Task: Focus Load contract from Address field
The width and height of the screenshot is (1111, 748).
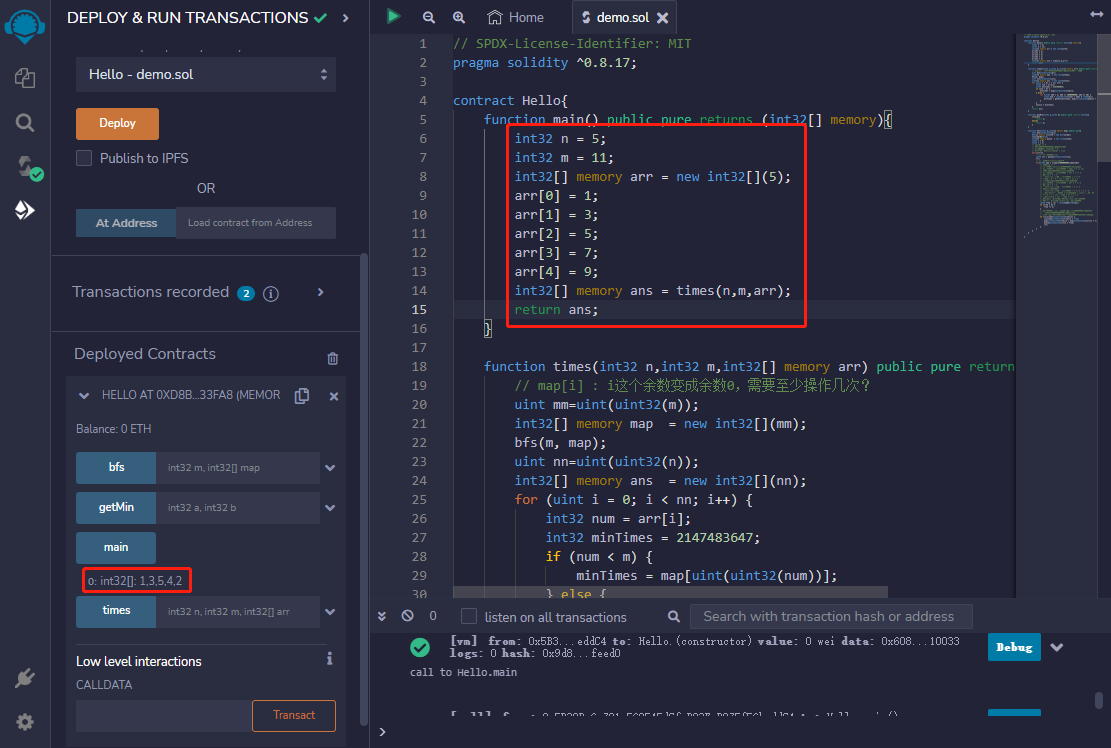Action: point(256,222)
